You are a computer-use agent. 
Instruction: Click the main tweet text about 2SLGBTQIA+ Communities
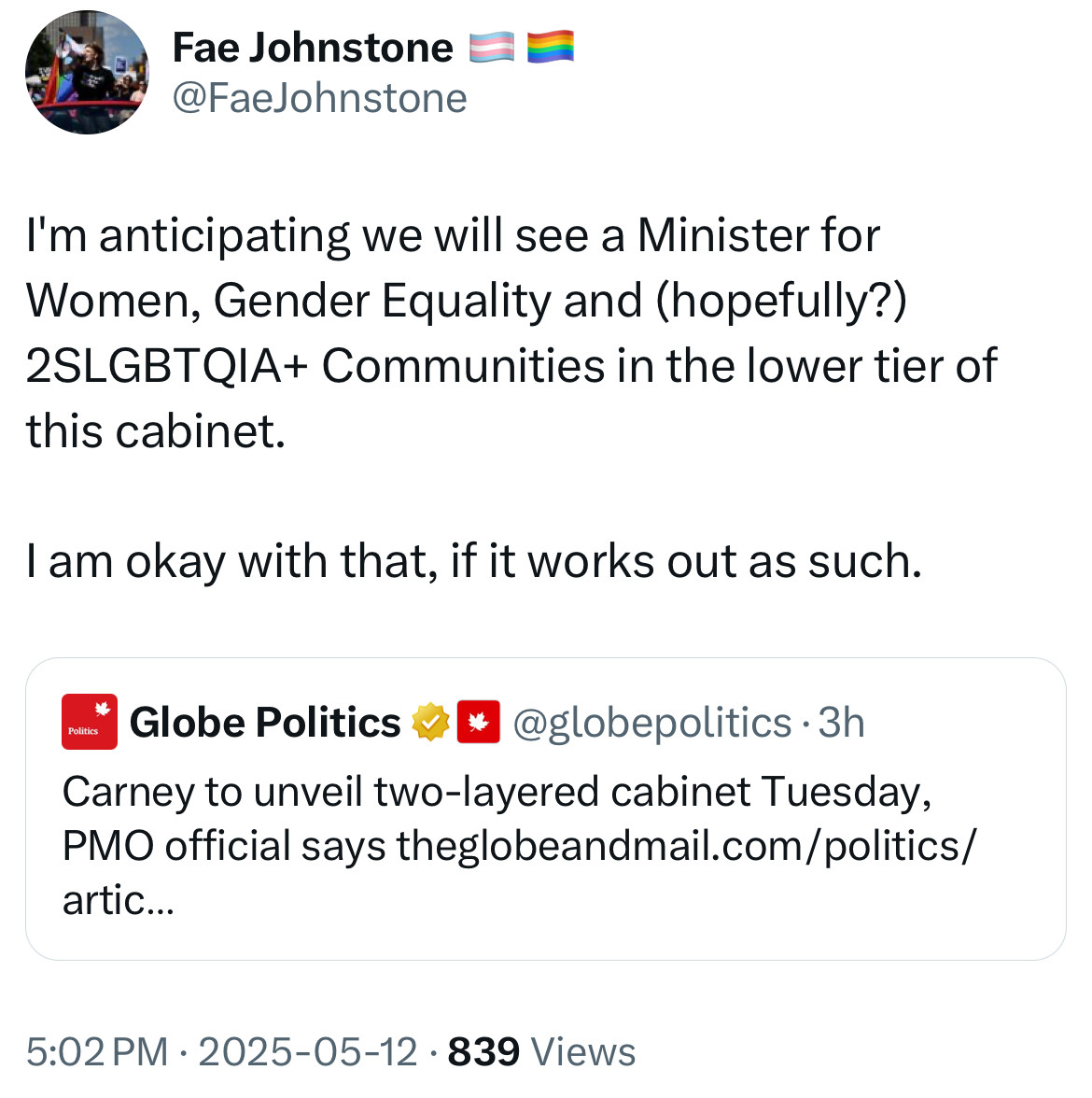pos(511,332)
